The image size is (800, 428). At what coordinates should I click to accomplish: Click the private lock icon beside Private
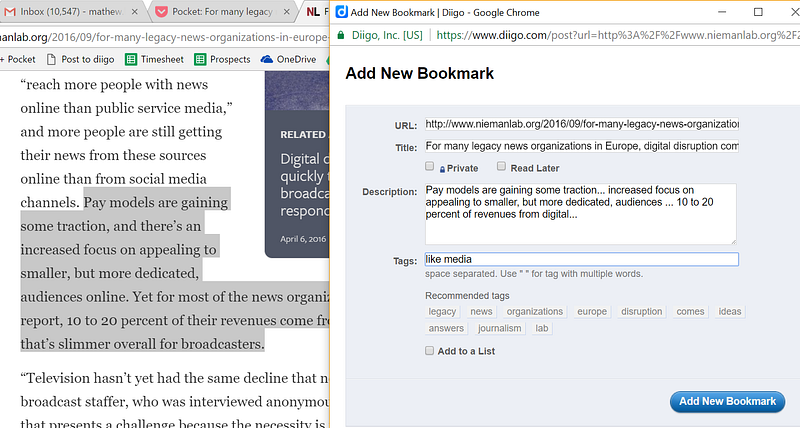click(x=442, y=169)
